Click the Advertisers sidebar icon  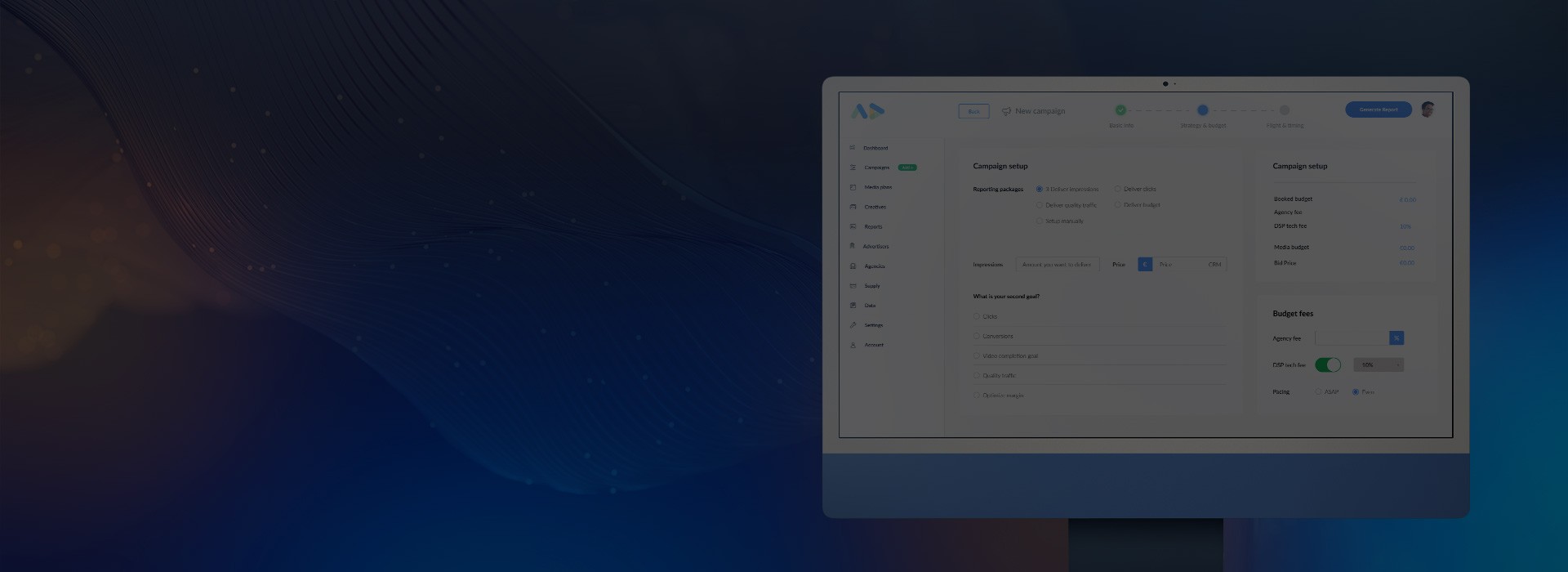coord(853,246)
